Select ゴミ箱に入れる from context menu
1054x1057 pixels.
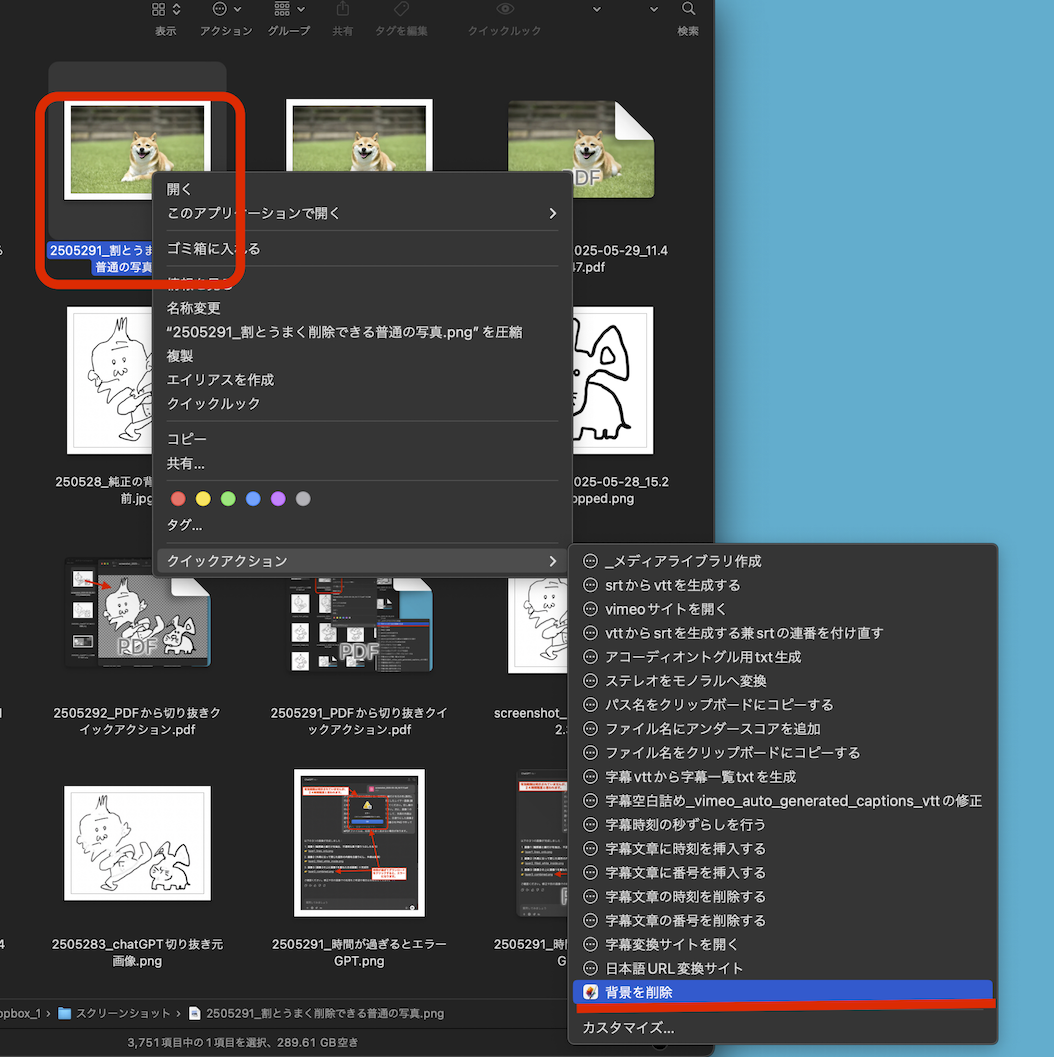[214, 249]
